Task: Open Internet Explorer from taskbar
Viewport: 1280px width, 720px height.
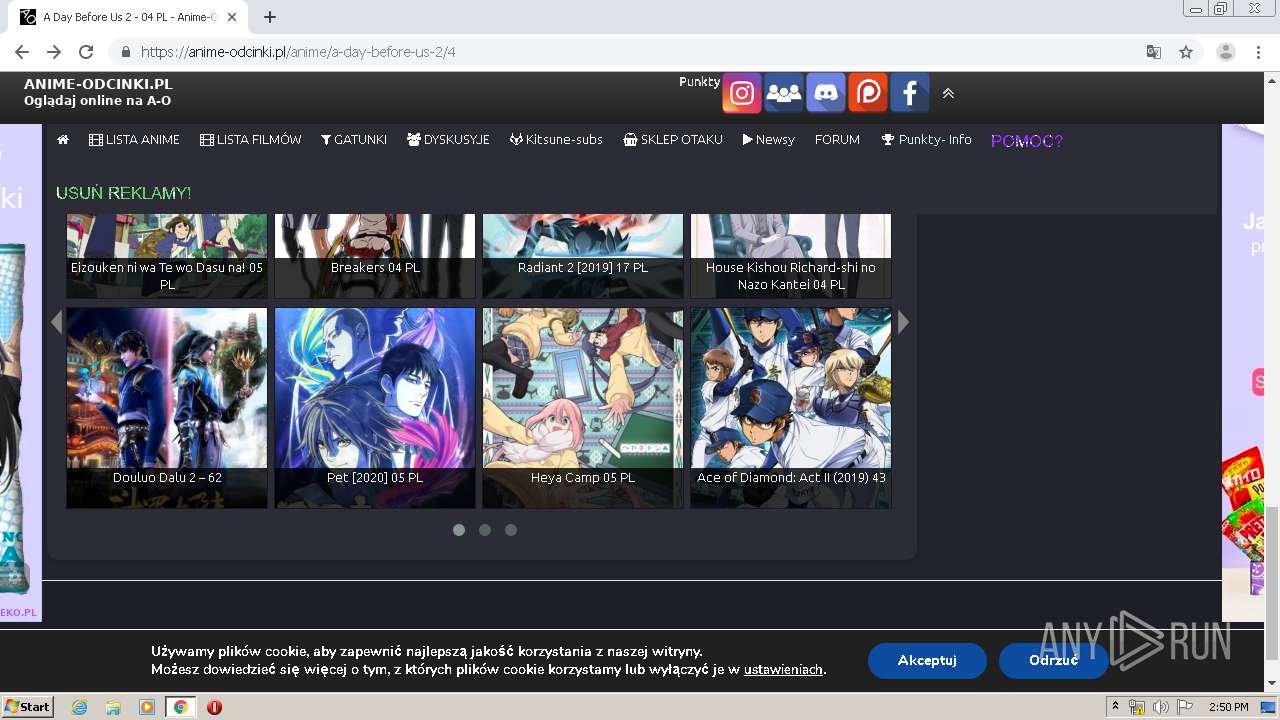Action: pos(80,707)
